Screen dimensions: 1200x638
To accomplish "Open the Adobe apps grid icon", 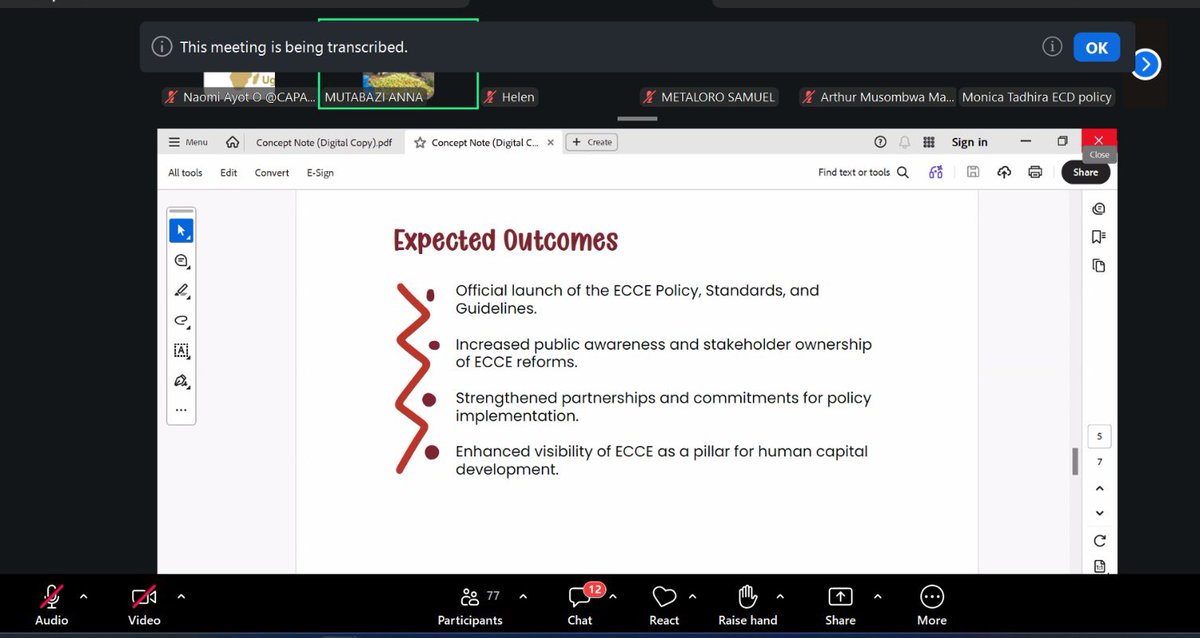I will (928, 142).
